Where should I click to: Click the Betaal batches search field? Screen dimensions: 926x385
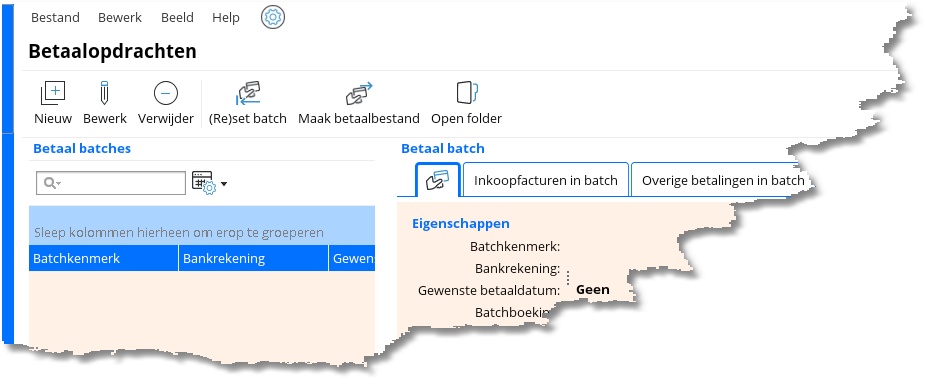(111, 183)
